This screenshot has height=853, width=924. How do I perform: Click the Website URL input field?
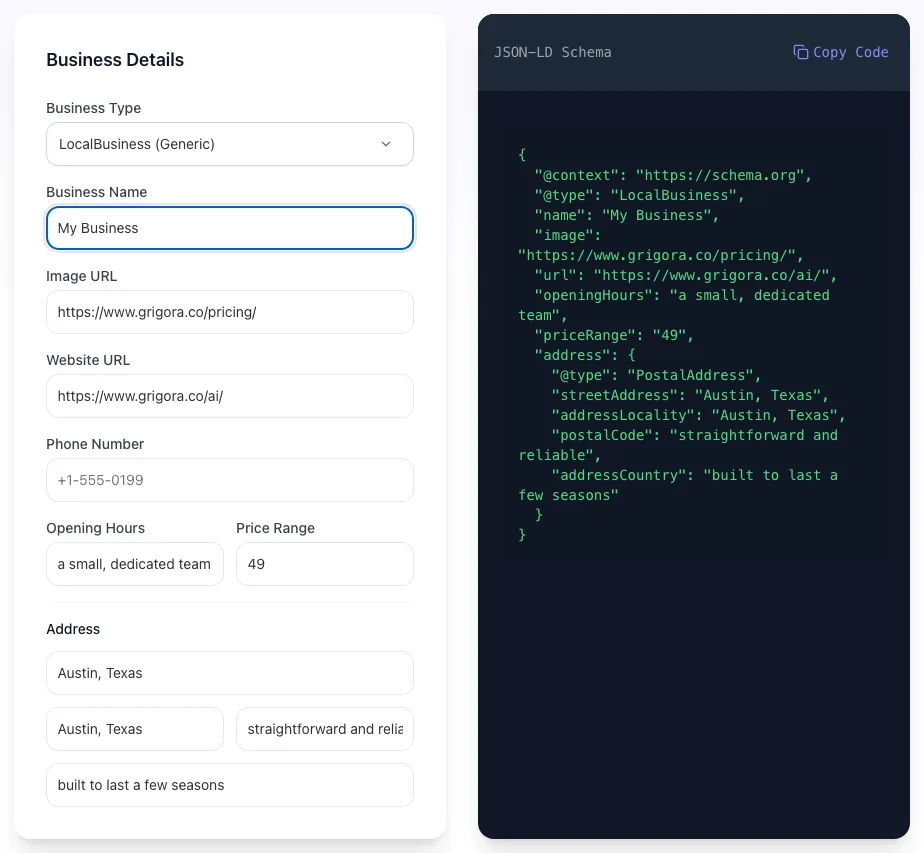(230, 396)
